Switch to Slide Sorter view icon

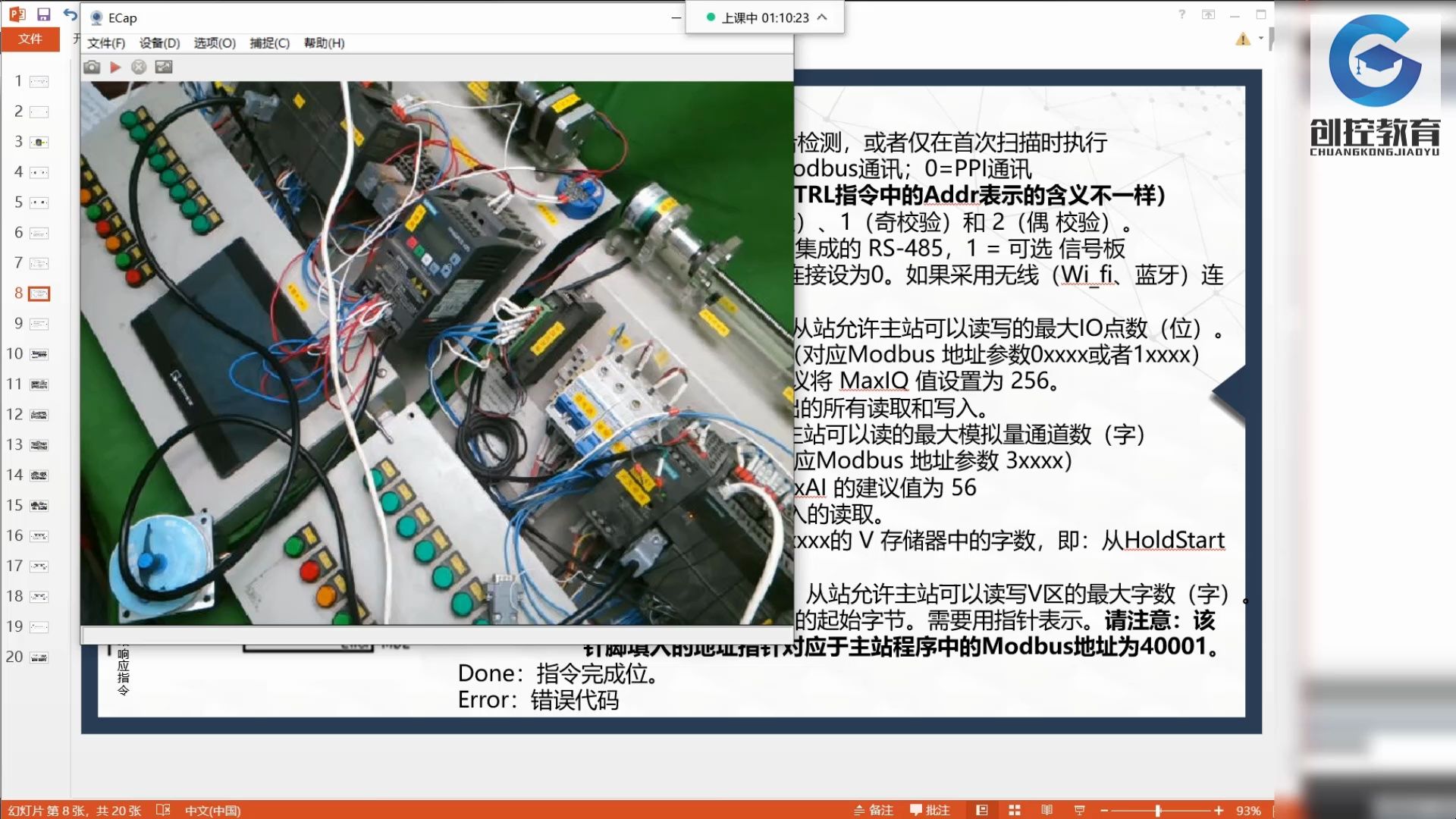coord(1015,810)
